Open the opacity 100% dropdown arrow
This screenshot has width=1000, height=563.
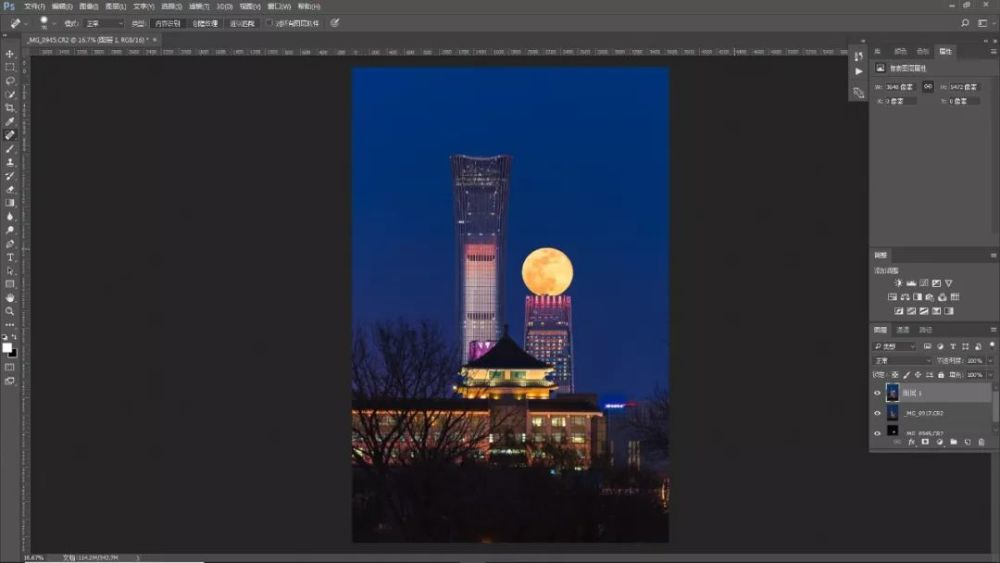click(x=990, y=361)
